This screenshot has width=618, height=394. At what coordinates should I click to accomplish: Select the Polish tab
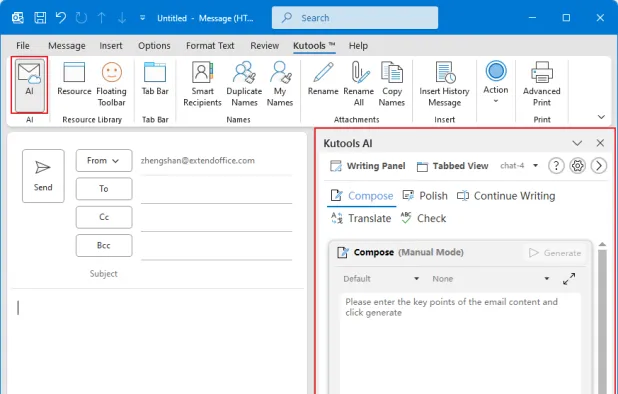(x=425, y=196)
